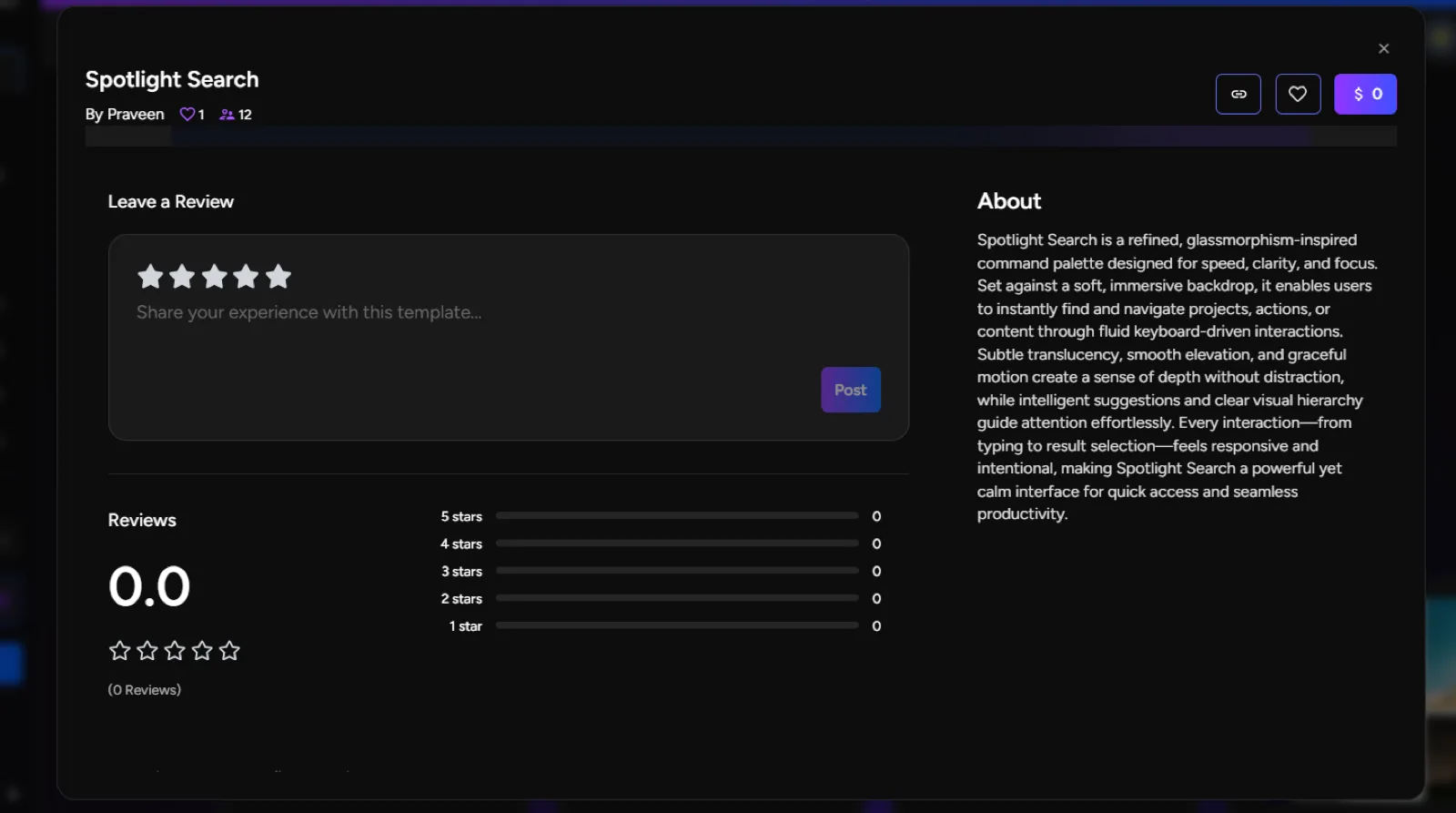Image resolution: width=1456 pixels, height=813 pixels.
Task: Click the 3 stars rating bar
Action: [677, 570]
